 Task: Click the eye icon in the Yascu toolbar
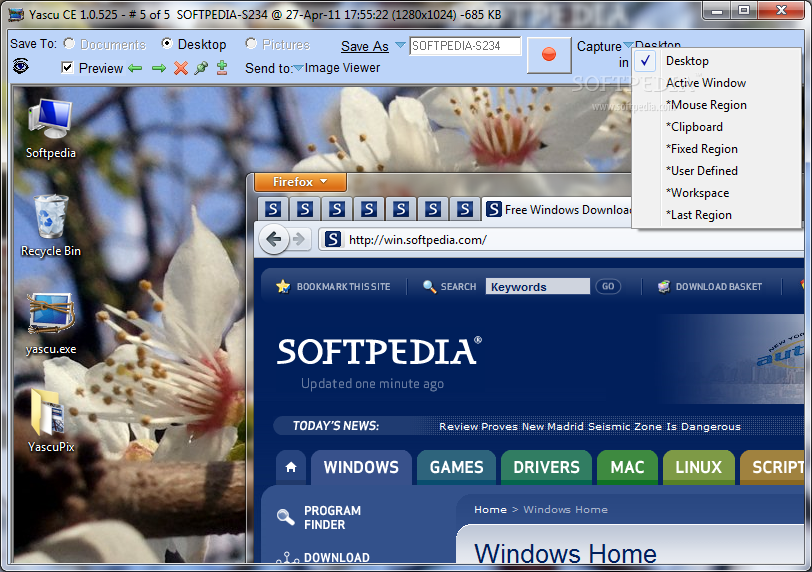click(x=20, y=66)
